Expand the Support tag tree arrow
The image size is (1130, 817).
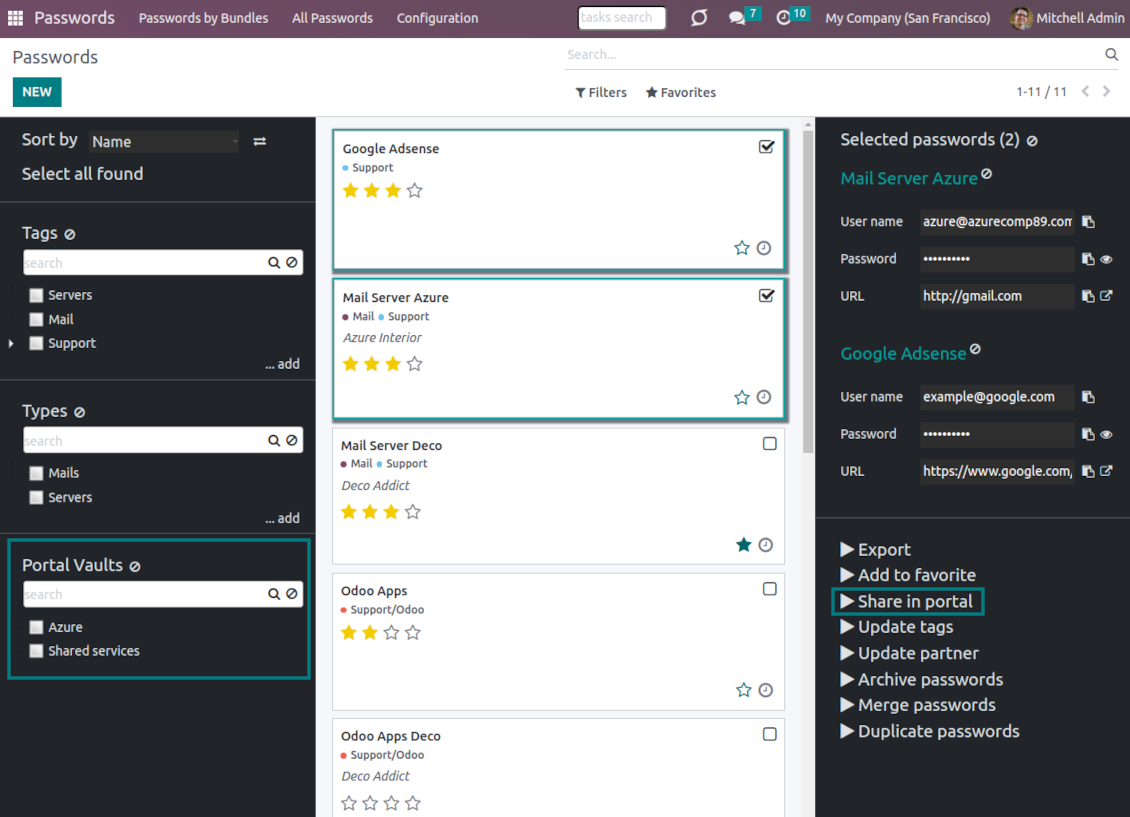click(12, 343)
